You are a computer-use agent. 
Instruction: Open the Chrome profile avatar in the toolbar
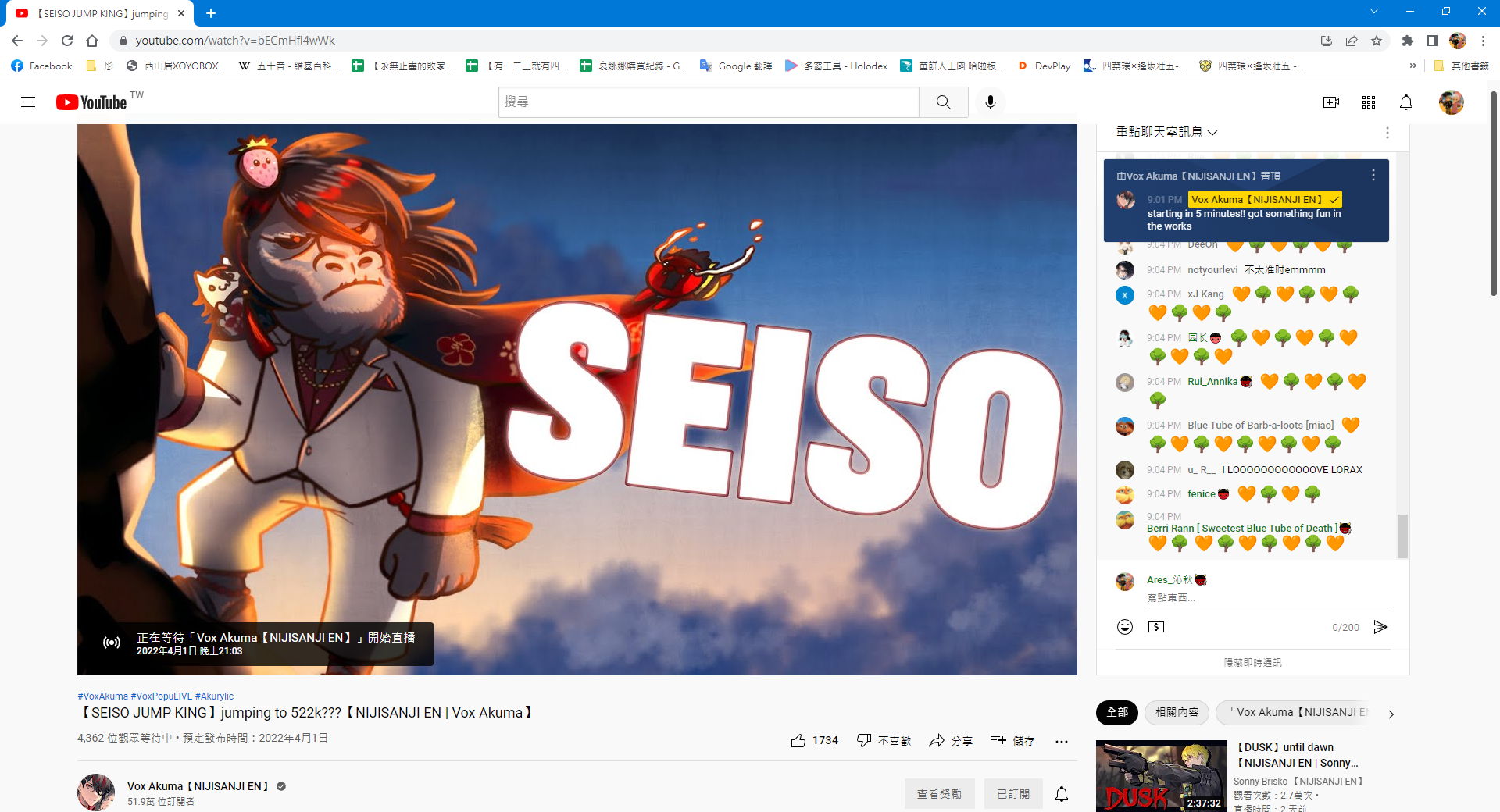[1458, 41]
